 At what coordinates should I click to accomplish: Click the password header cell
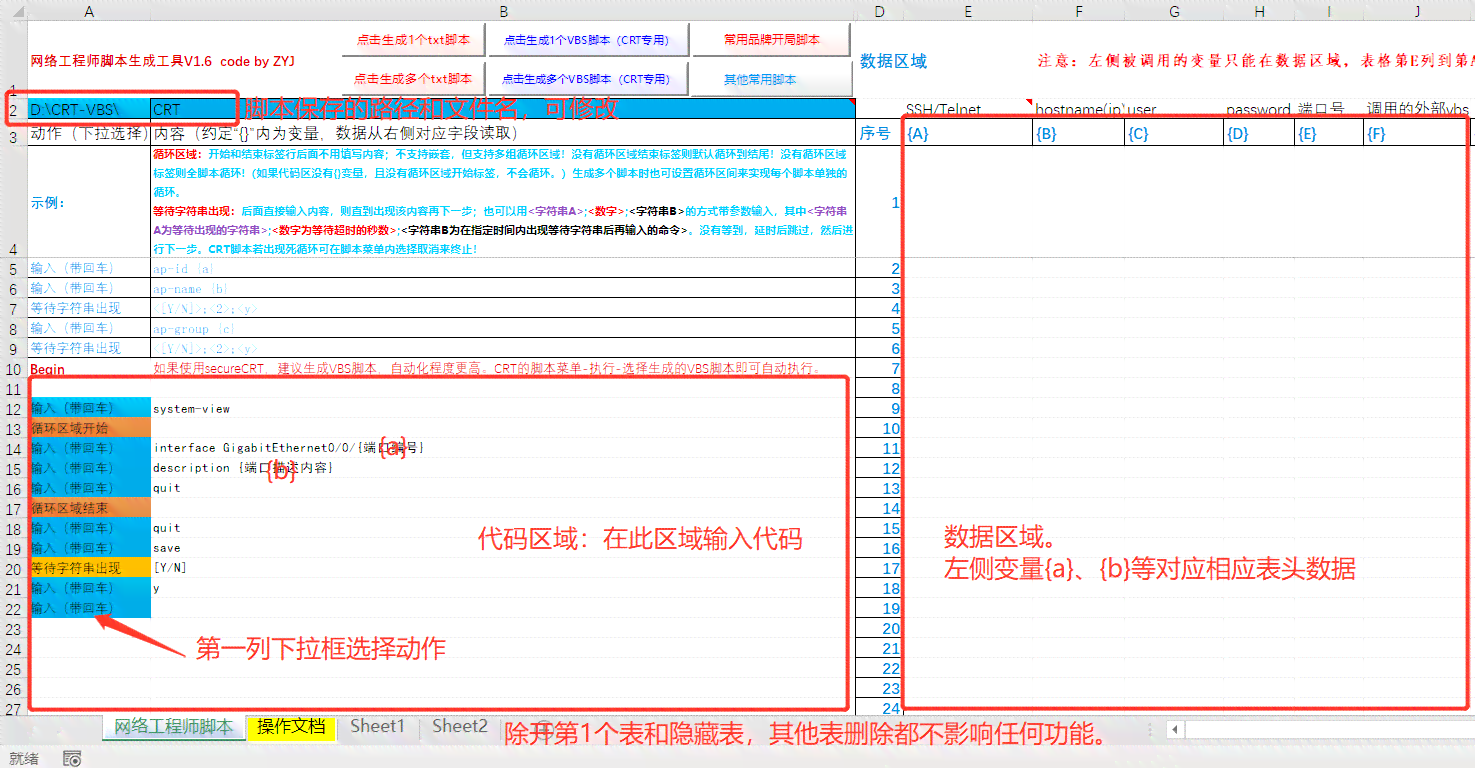point(1259,110)
